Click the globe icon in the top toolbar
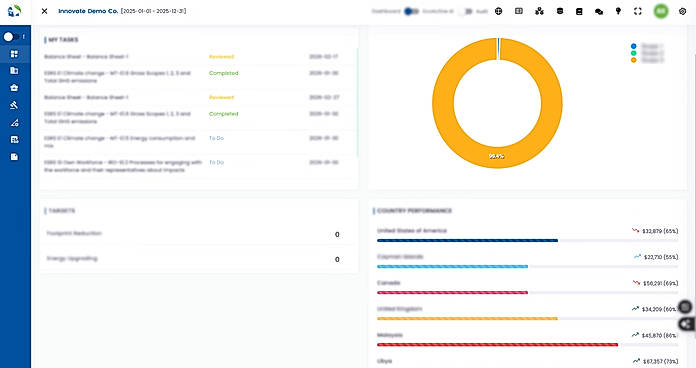 pos(498,11)
